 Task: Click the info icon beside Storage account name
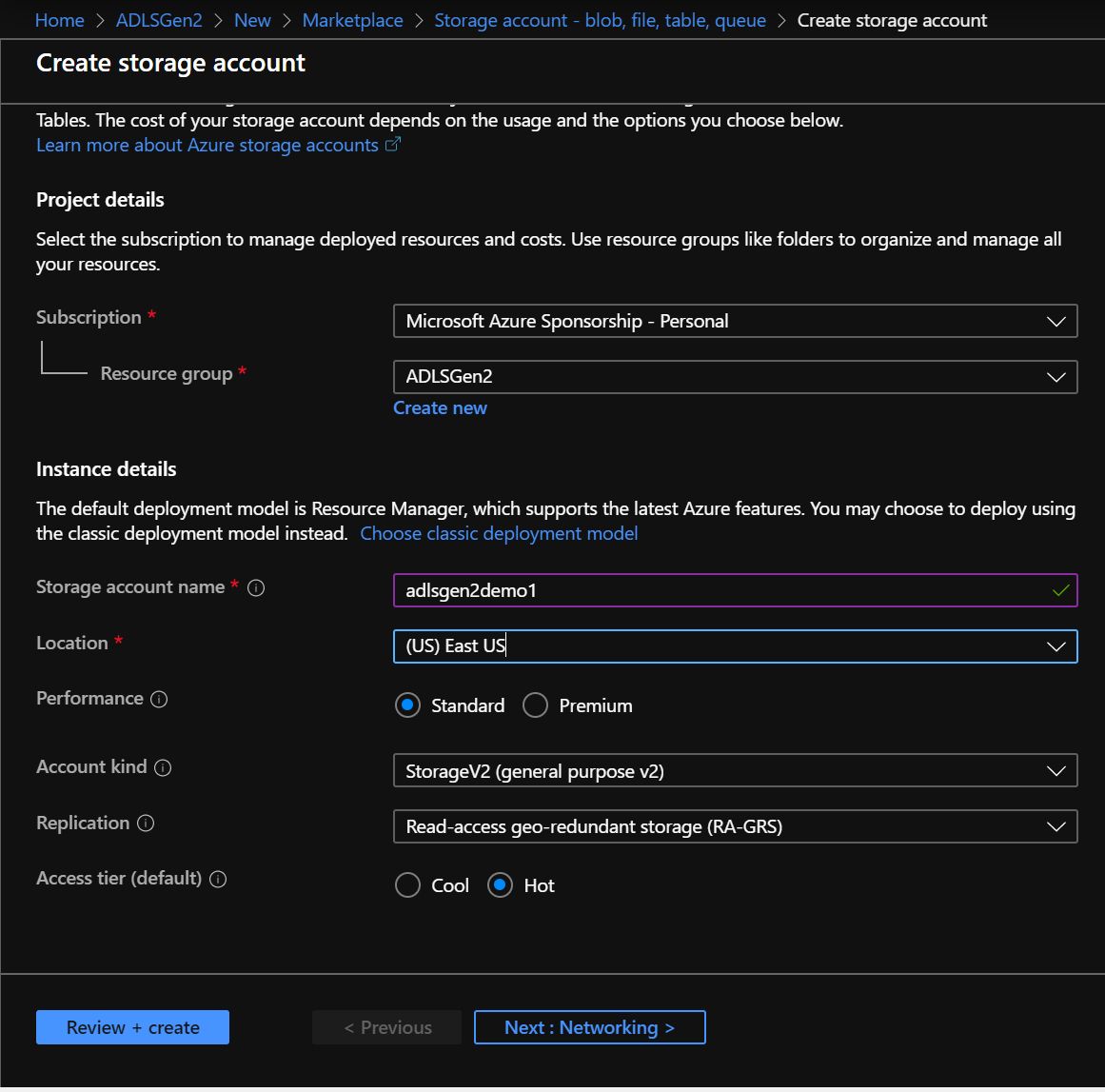tap(255, 588)
